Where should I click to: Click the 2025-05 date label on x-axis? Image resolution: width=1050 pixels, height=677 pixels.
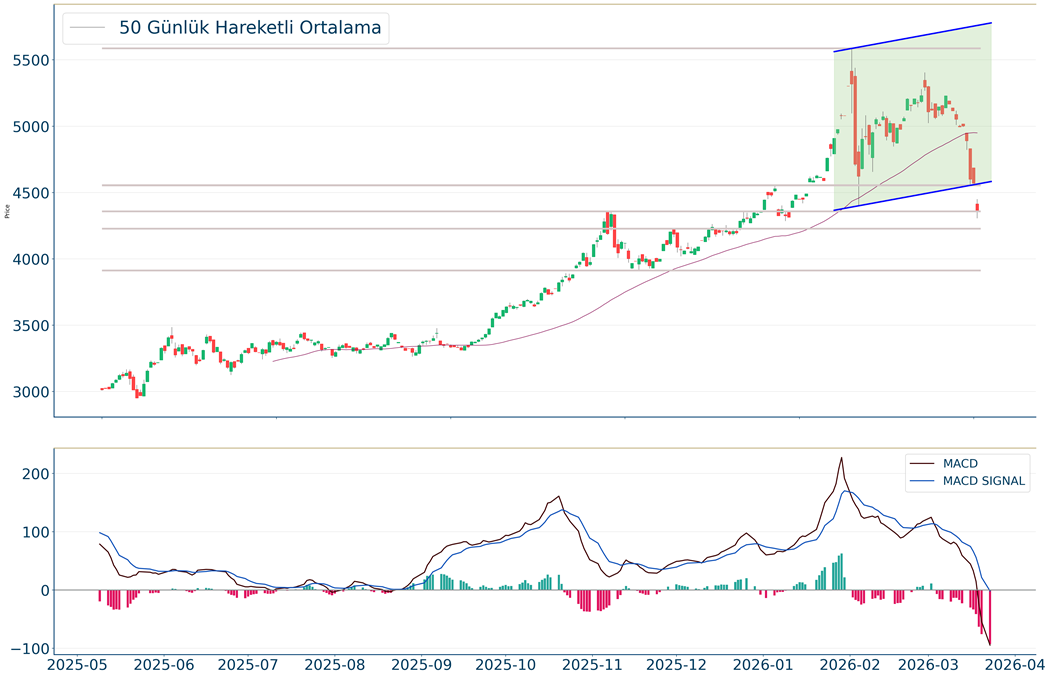pos(79,663)
